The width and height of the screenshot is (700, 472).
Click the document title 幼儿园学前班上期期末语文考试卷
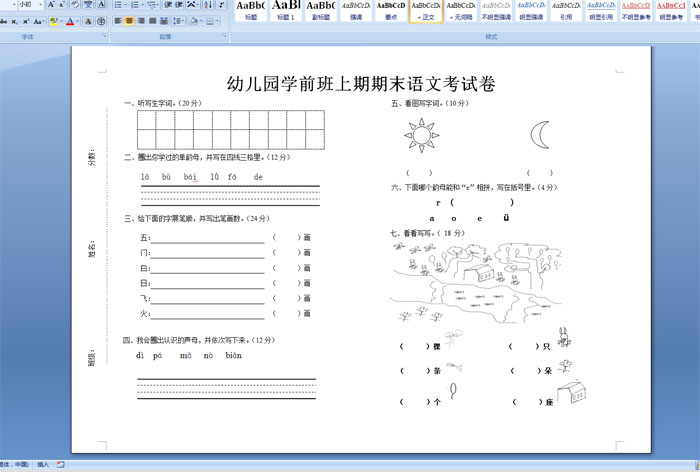361,84
